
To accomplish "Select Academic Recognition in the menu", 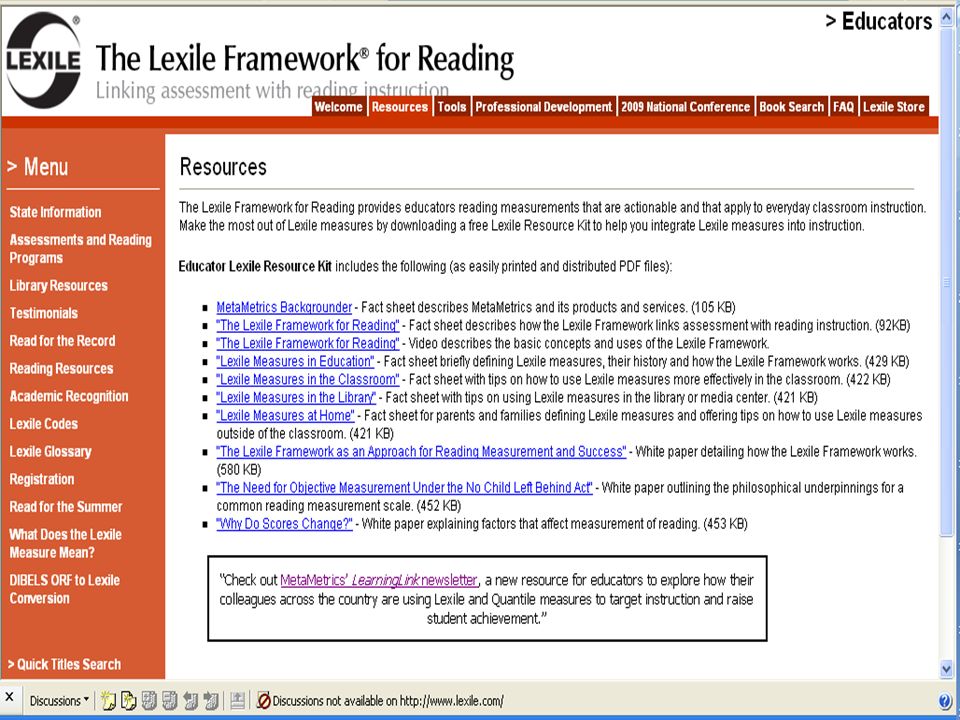I will point(69,396).
